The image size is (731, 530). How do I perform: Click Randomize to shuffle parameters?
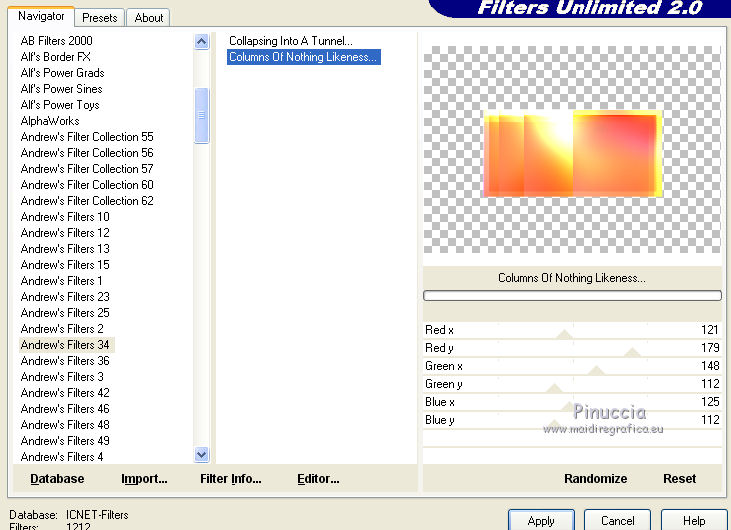(x=595, y=479)
